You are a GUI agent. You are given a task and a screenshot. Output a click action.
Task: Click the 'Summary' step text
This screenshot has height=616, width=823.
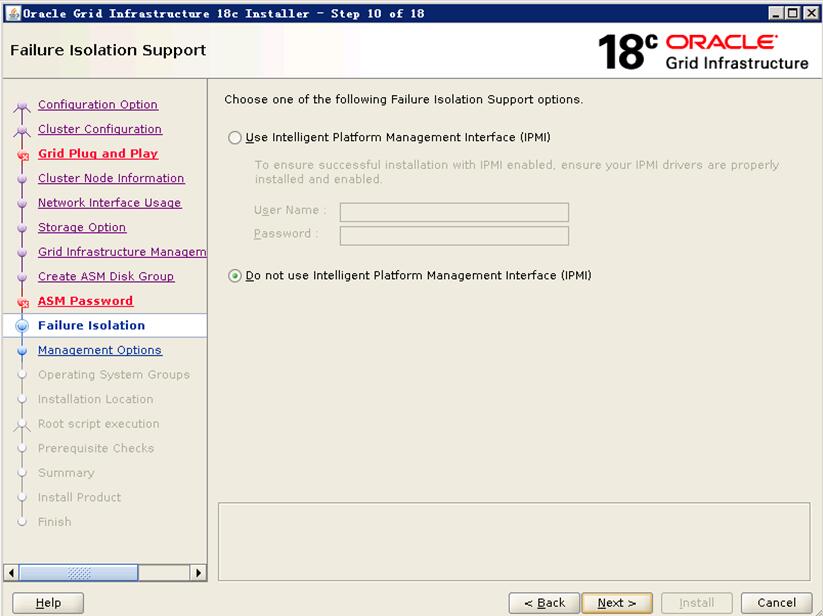point(66,473)
